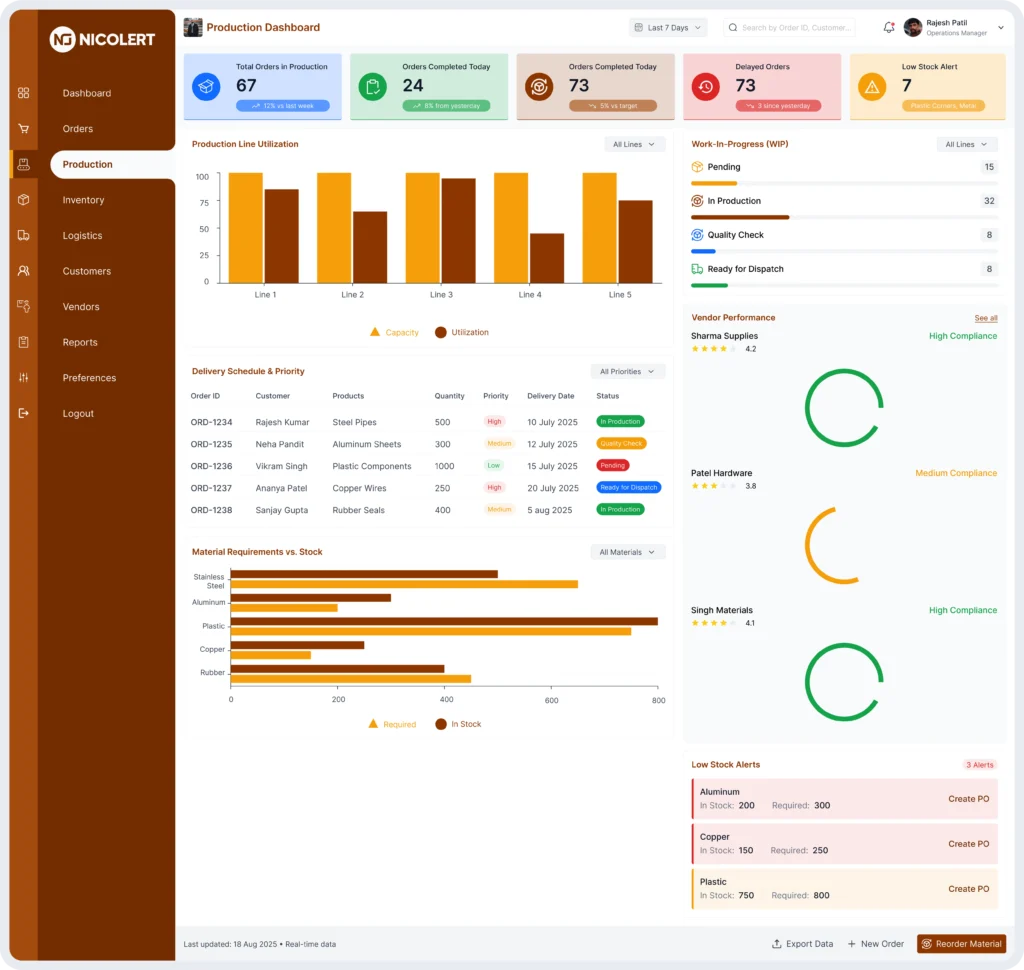Click the notification bell icon

point(889,28)
